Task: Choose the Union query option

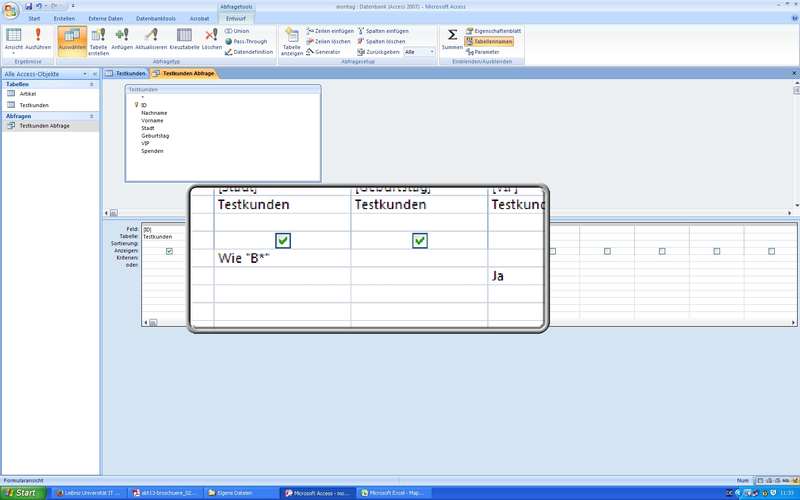Action: (237, 31)
